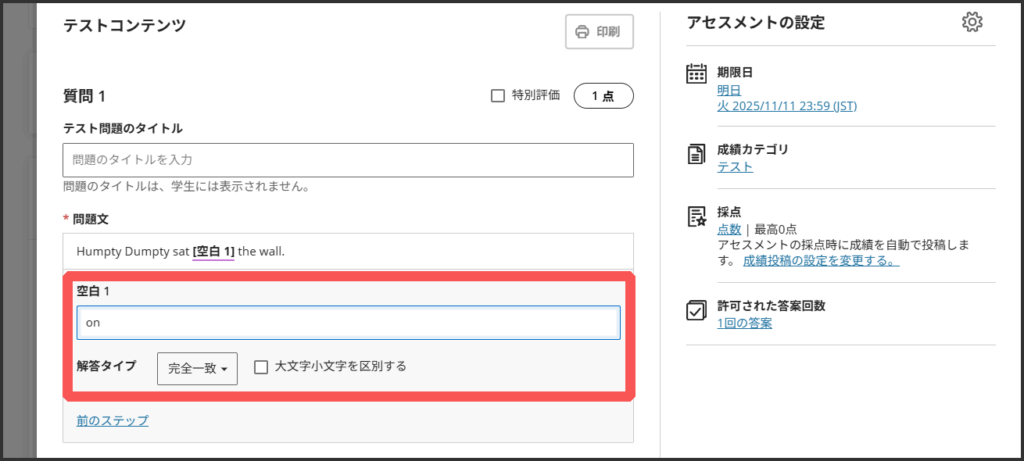Click the grading rubric star icon
The width and height of the screenshot is (1024, 461).
click(697, 217)
